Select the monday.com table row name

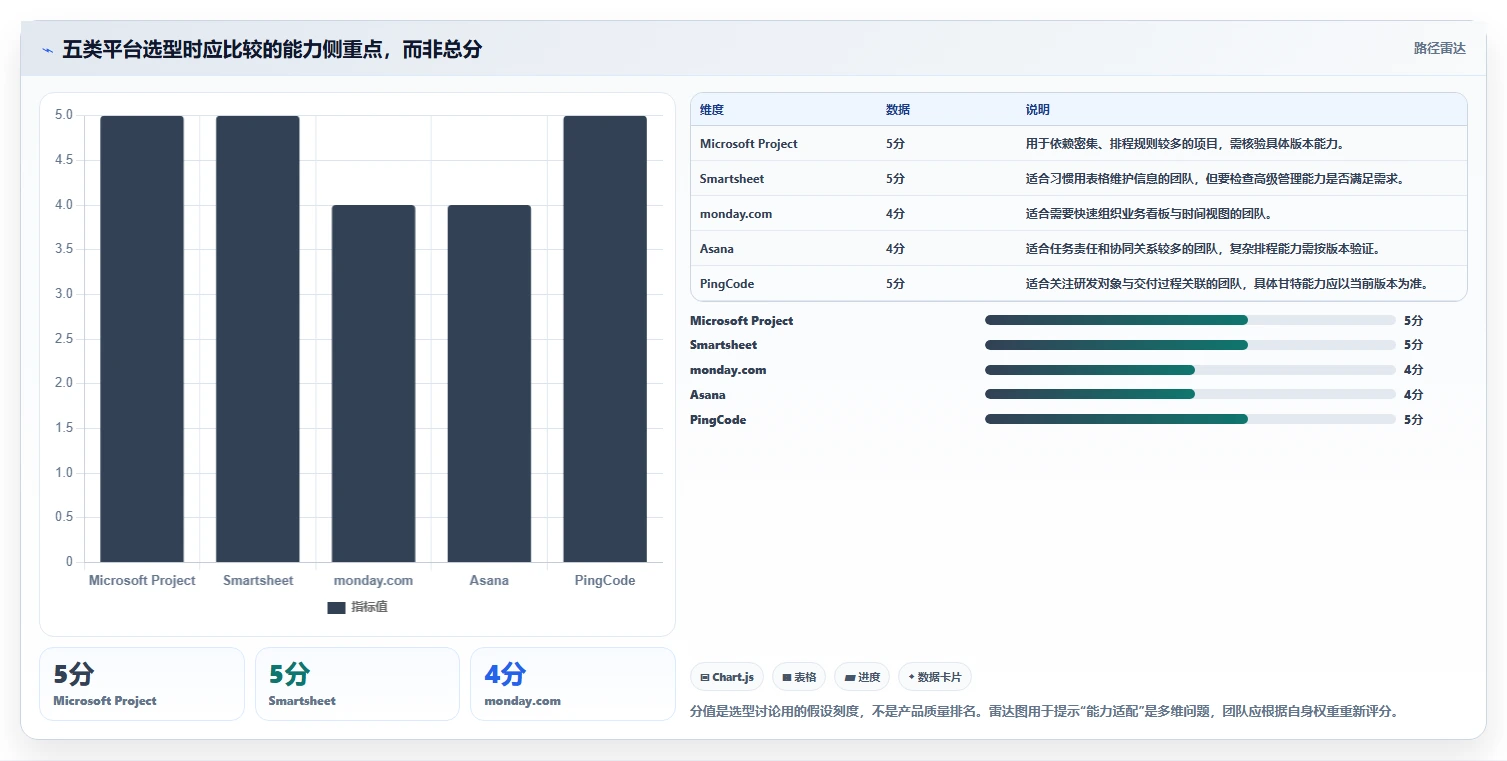(x=736, y=214)
